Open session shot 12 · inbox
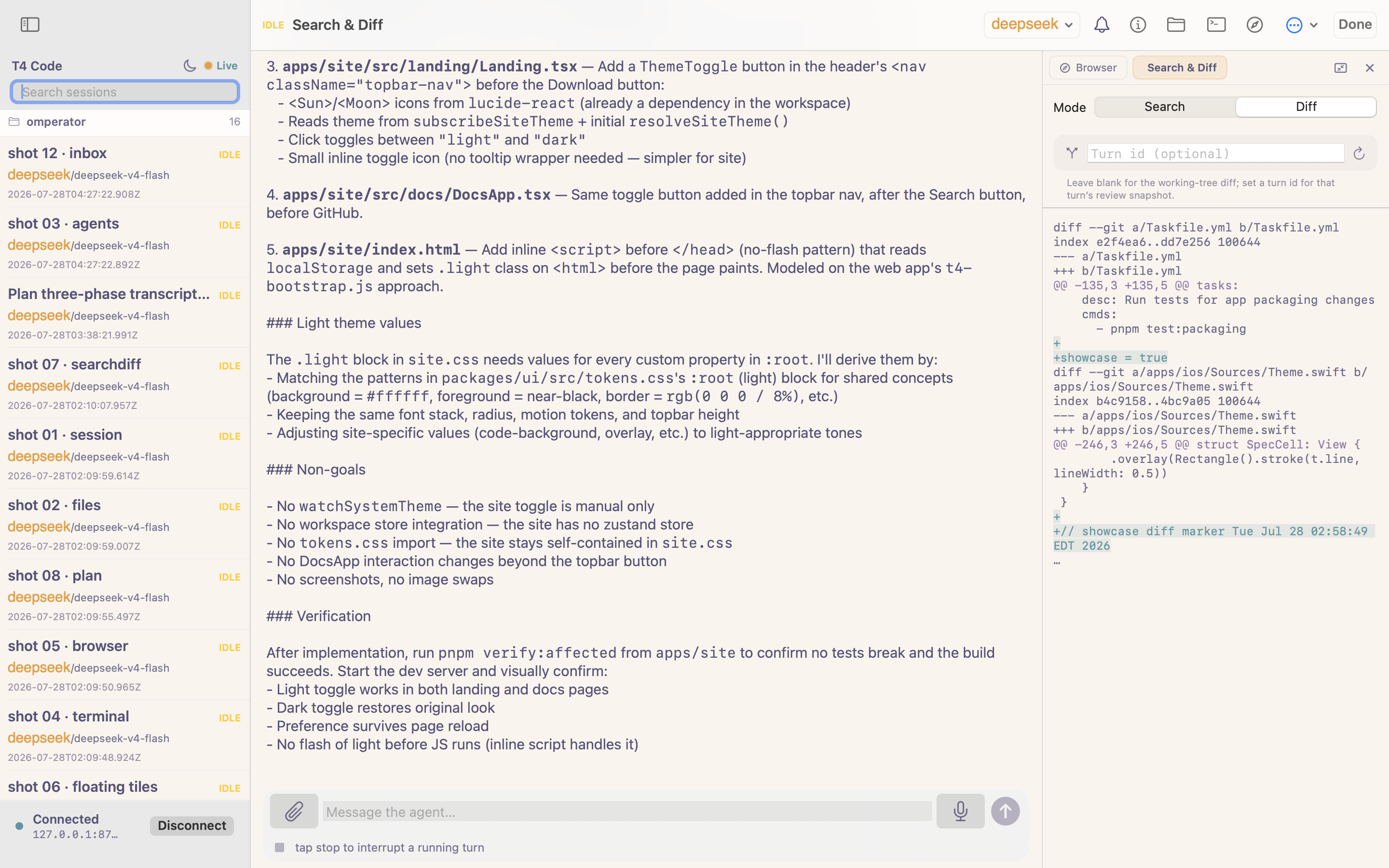The image size is (1389, 868). tap(124, 172)
